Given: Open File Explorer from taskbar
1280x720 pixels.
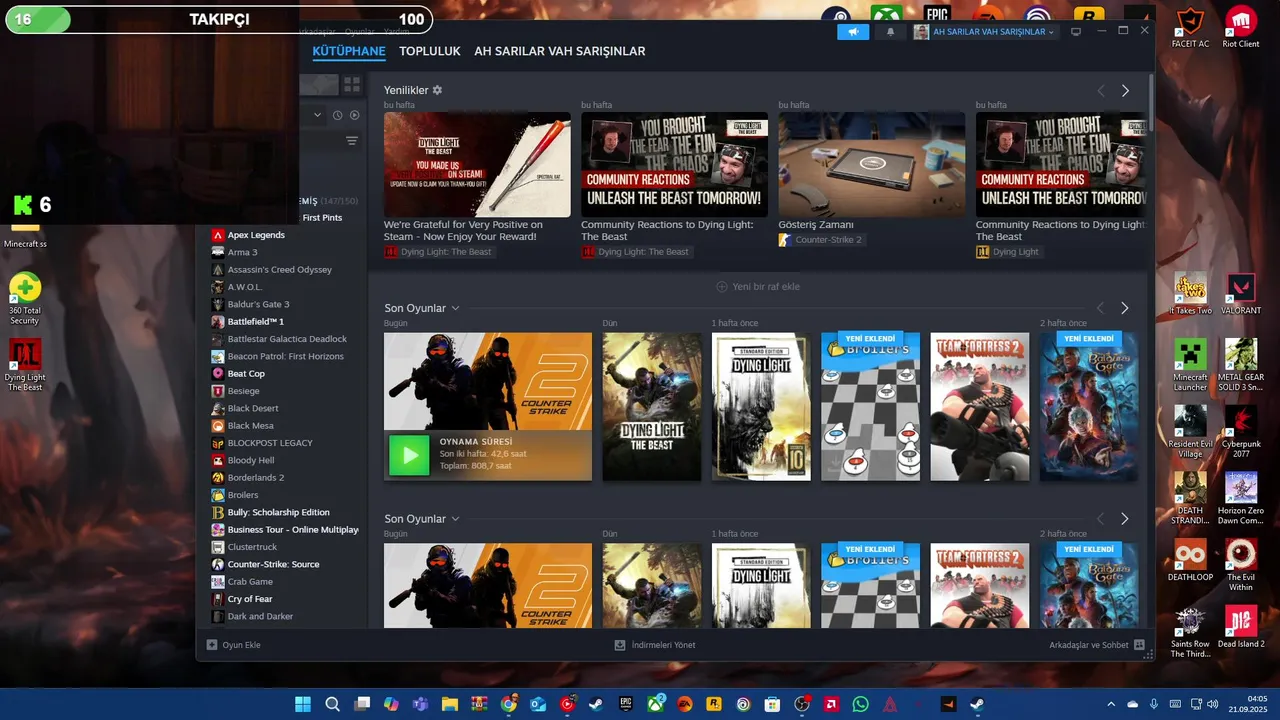Looking at the screenshot, I should coord(450,704).
